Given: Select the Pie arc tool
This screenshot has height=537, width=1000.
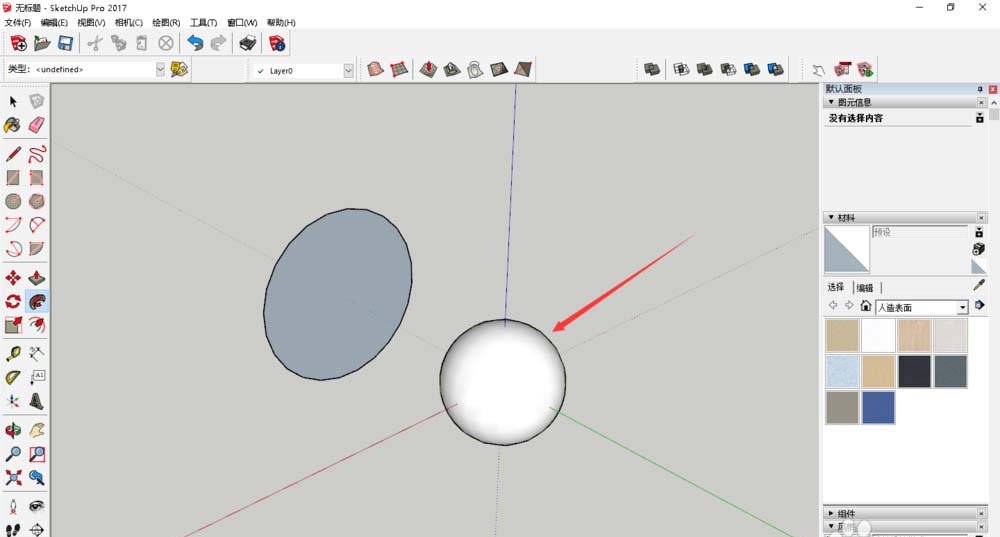Looking at the screenshot, I should [37, 248].
